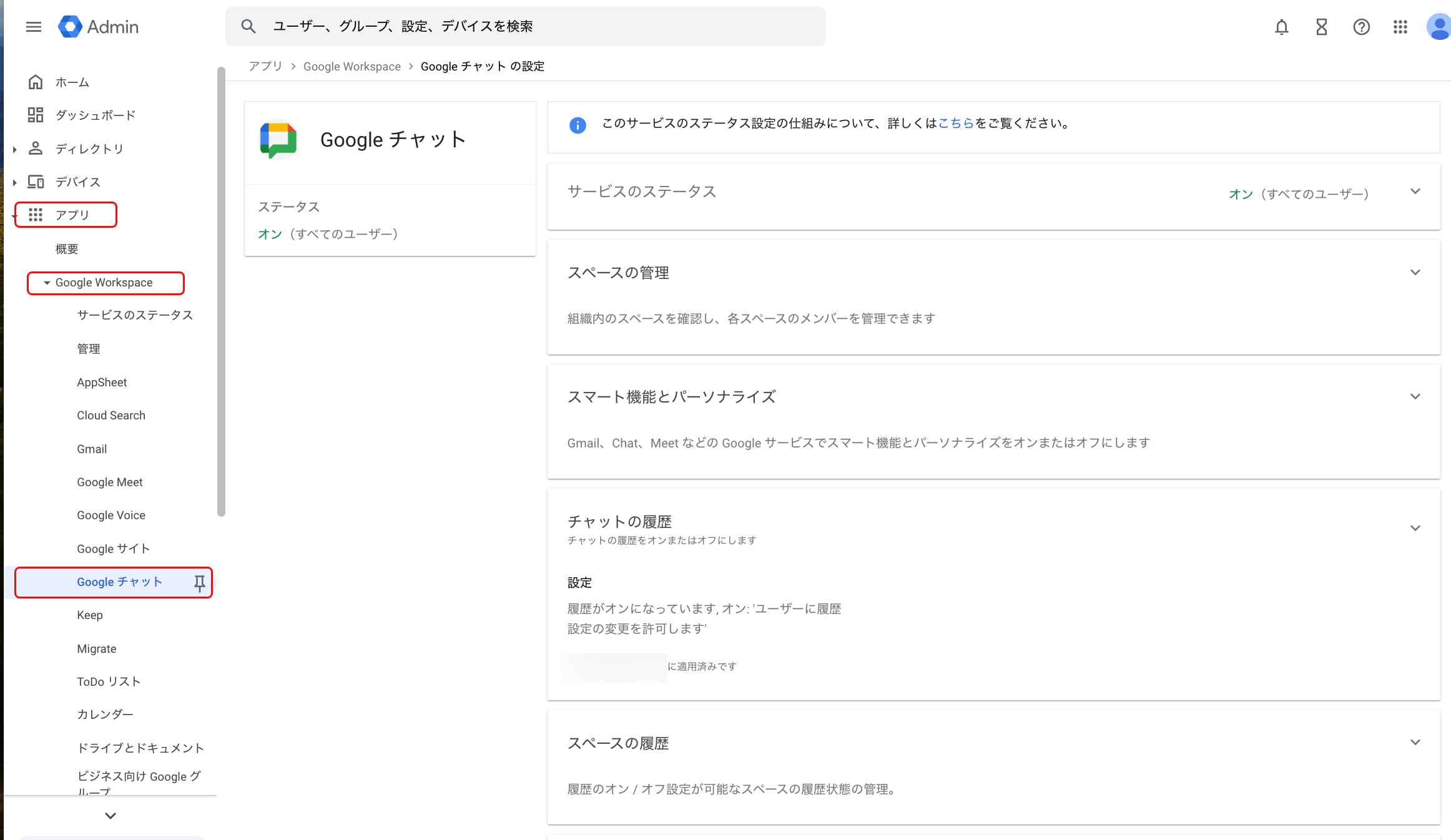
Task: Click the Google Admin logo
Action: click(x=99, y=27)
